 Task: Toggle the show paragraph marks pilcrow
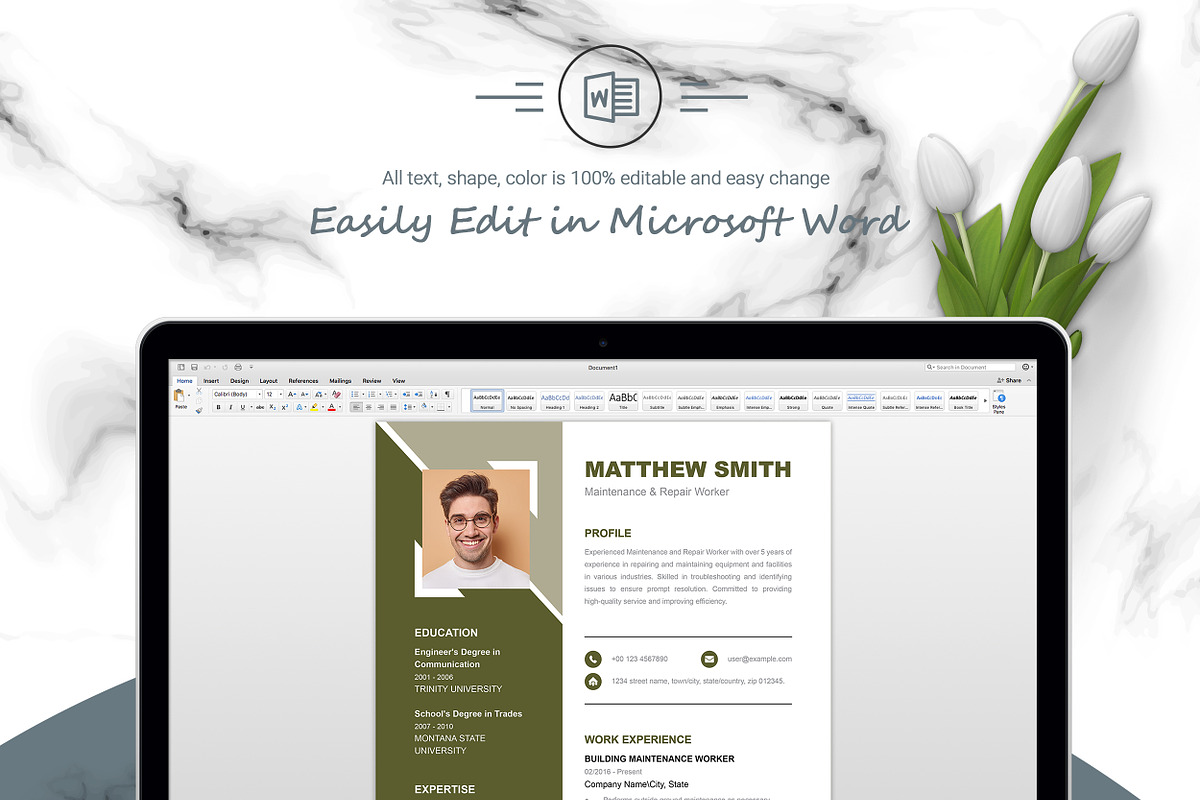tap(447, 394)
